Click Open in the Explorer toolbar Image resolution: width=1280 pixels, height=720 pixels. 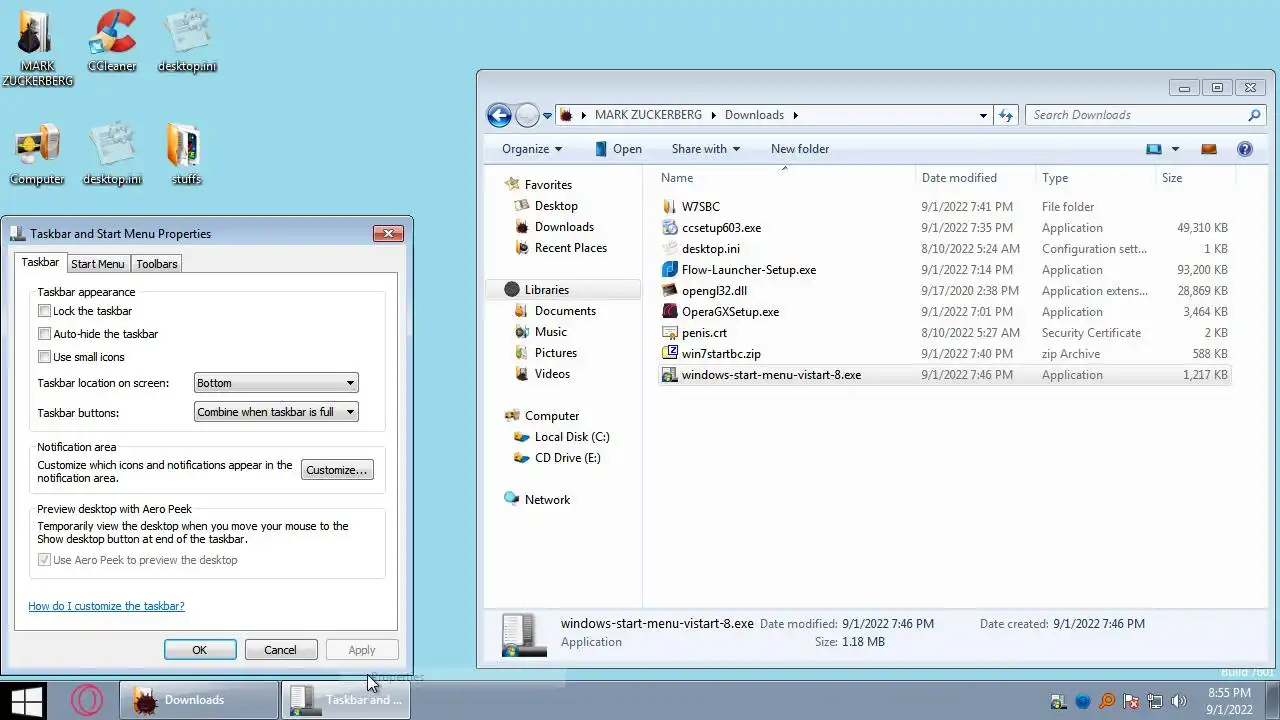coord(618,149)
